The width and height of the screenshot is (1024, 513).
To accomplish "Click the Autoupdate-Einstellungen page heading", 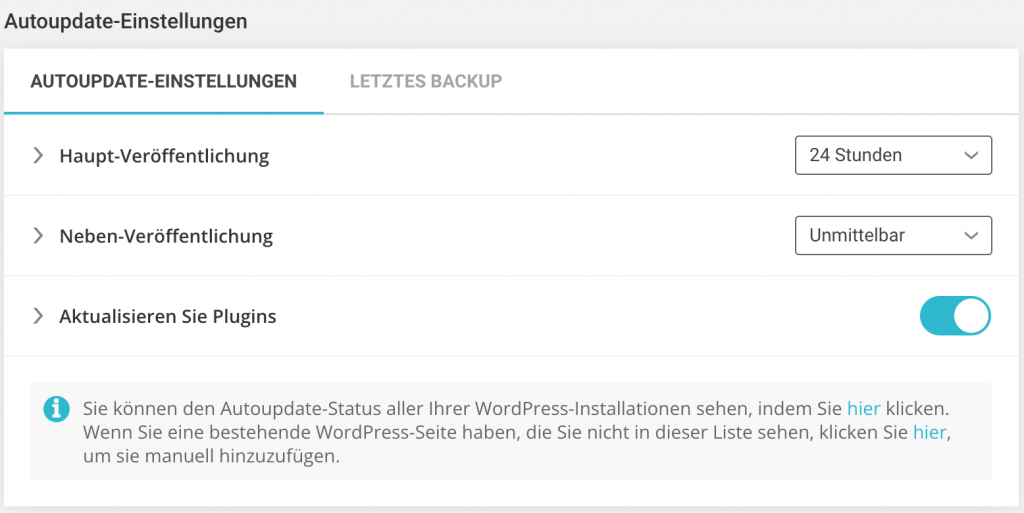I will coord(125,22).
